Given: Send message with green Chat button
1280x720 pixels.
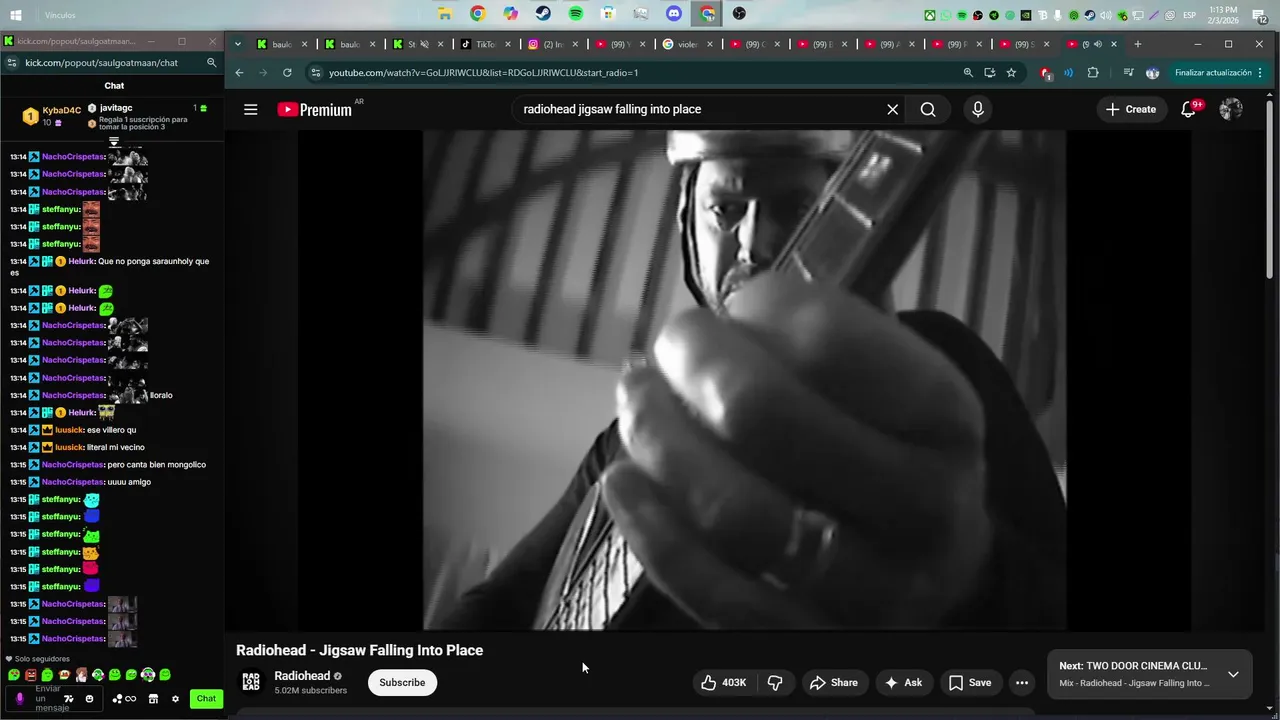Looking at the screenshot, I should tap(206, 699).
